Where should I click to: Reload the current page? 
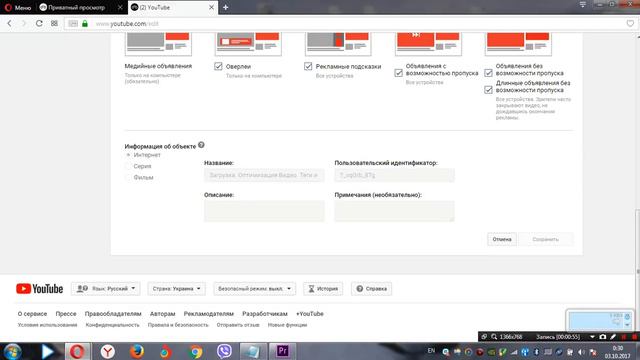(x=39, y=24)
